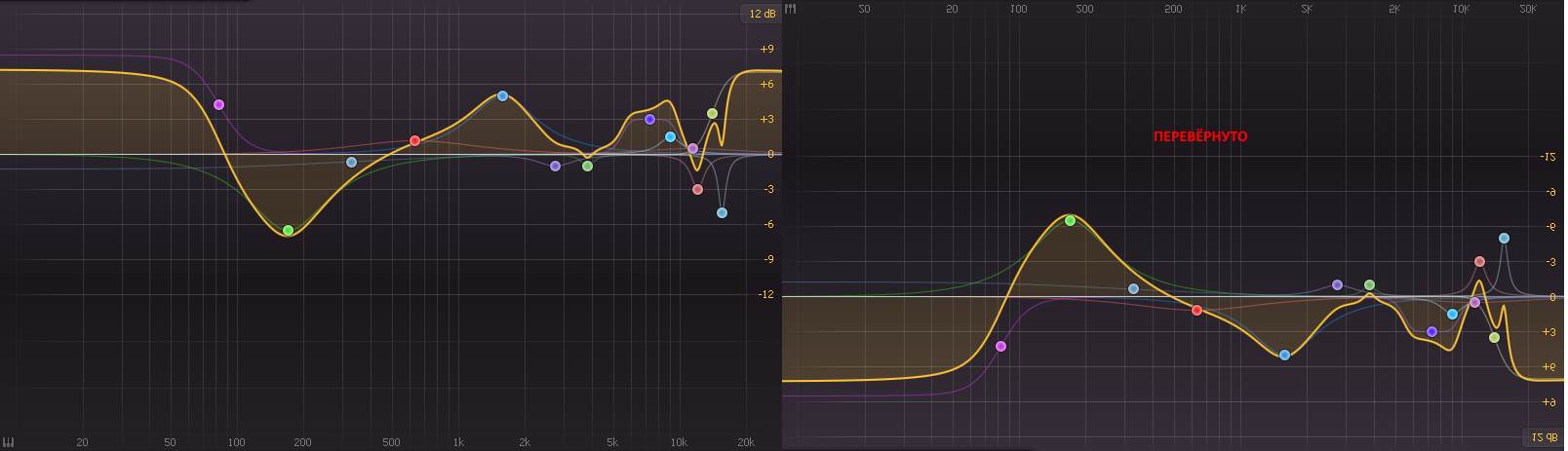Select the red band node in right panel
The height and width of the screenshot is (451, 1568).
[x=1197, y=311]
